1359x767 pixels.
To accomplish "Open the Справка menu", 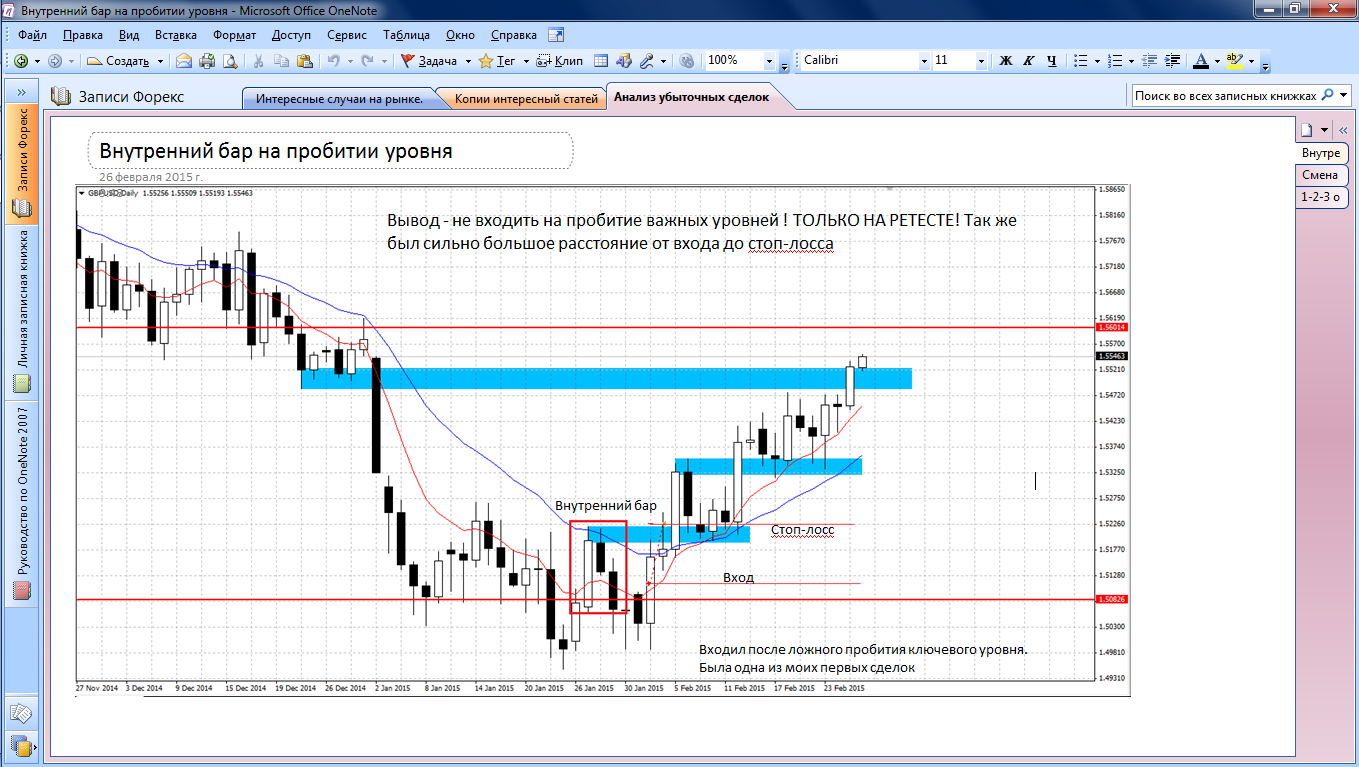I will (514, 35).
